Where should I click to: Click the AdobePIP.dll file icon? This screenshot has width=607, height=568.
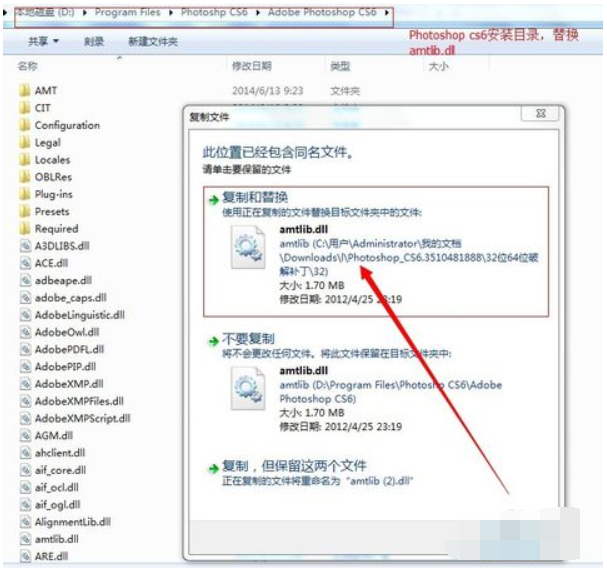click(26, 367)
